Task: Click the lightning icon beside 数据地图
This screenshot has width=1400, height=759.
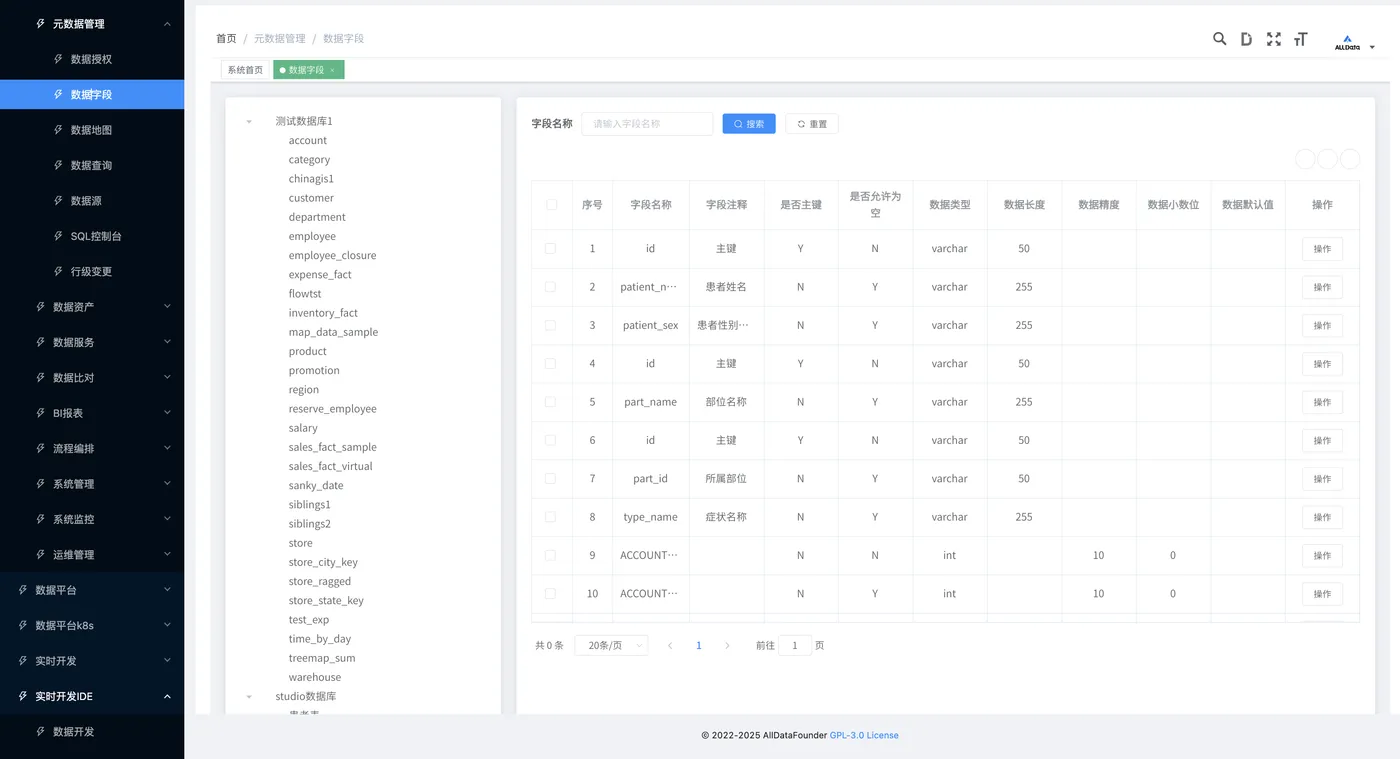Action: click(x=58, y=130)
